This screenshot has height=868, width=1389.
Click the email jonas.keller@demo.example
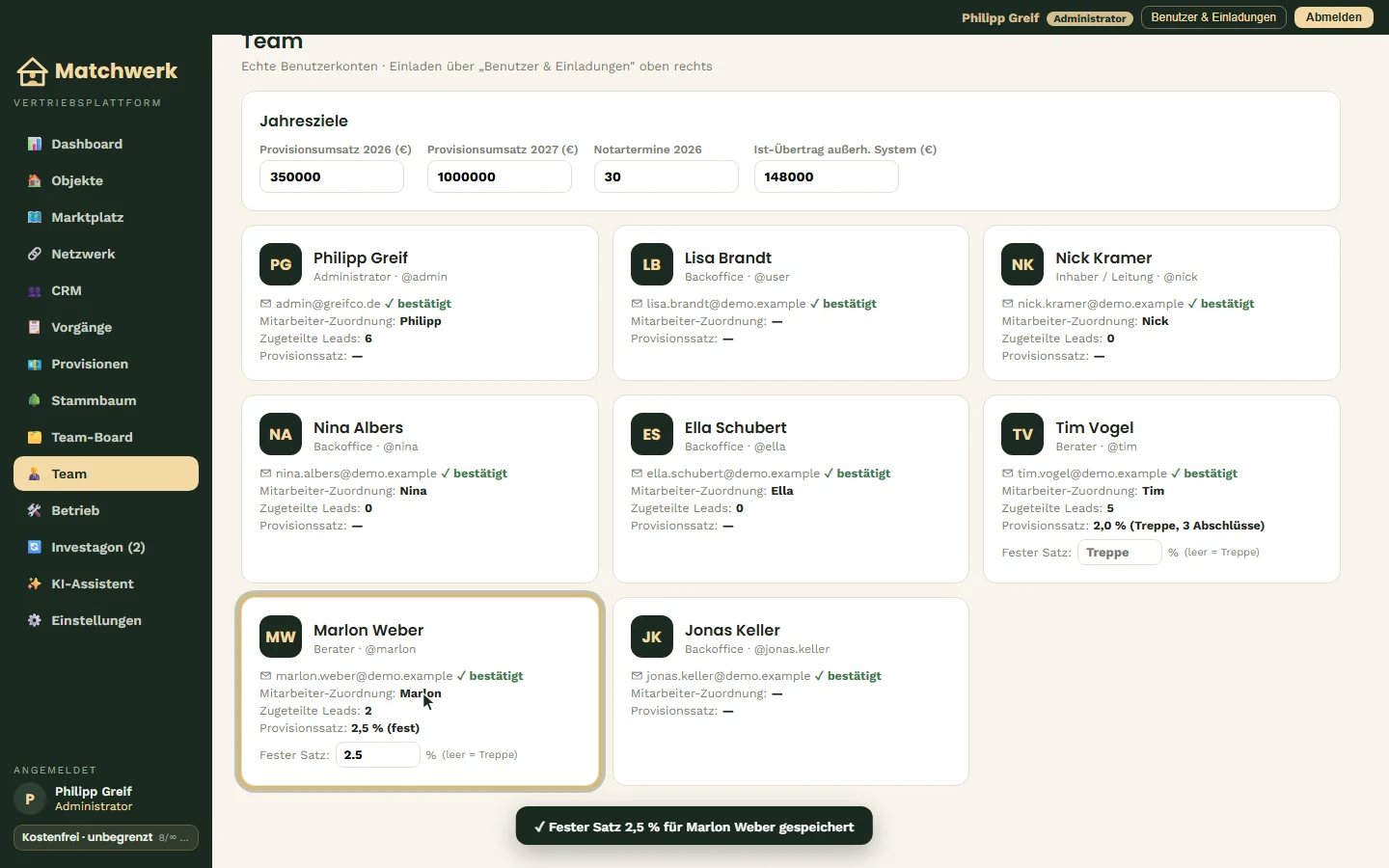728,676
